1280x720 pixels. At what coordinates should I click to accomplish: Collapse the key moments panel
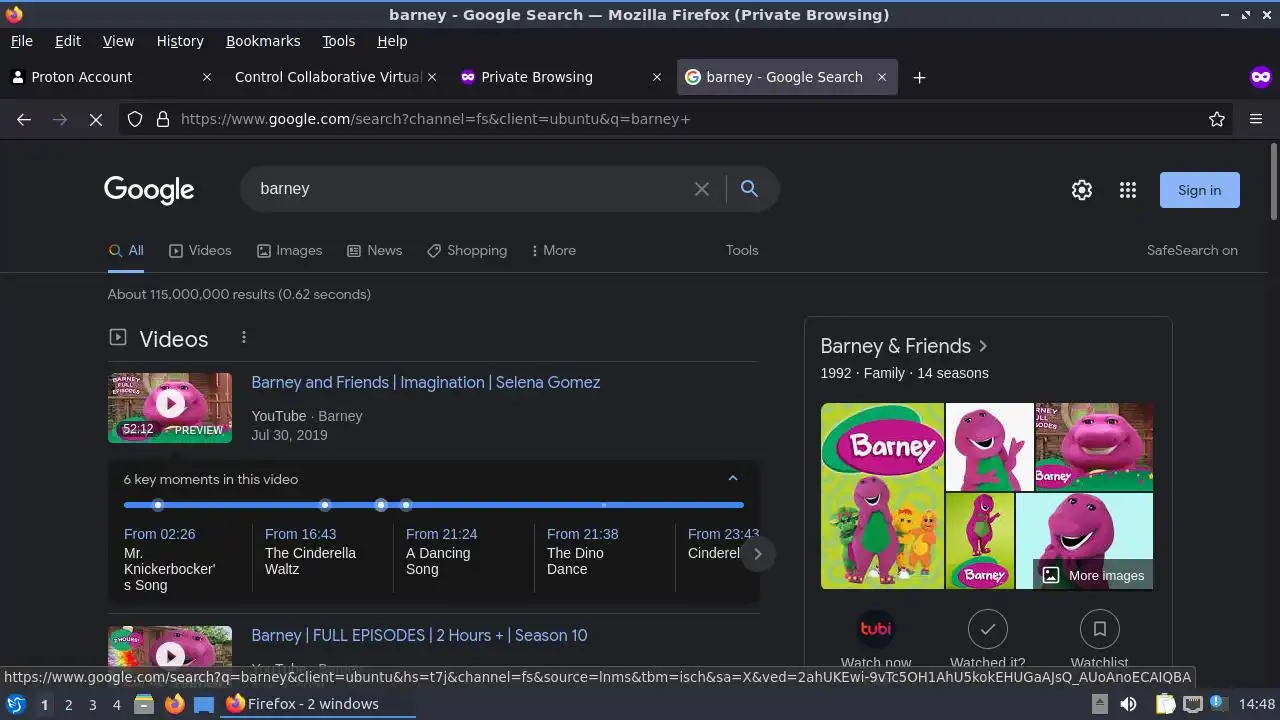click(x=733, y=479)
